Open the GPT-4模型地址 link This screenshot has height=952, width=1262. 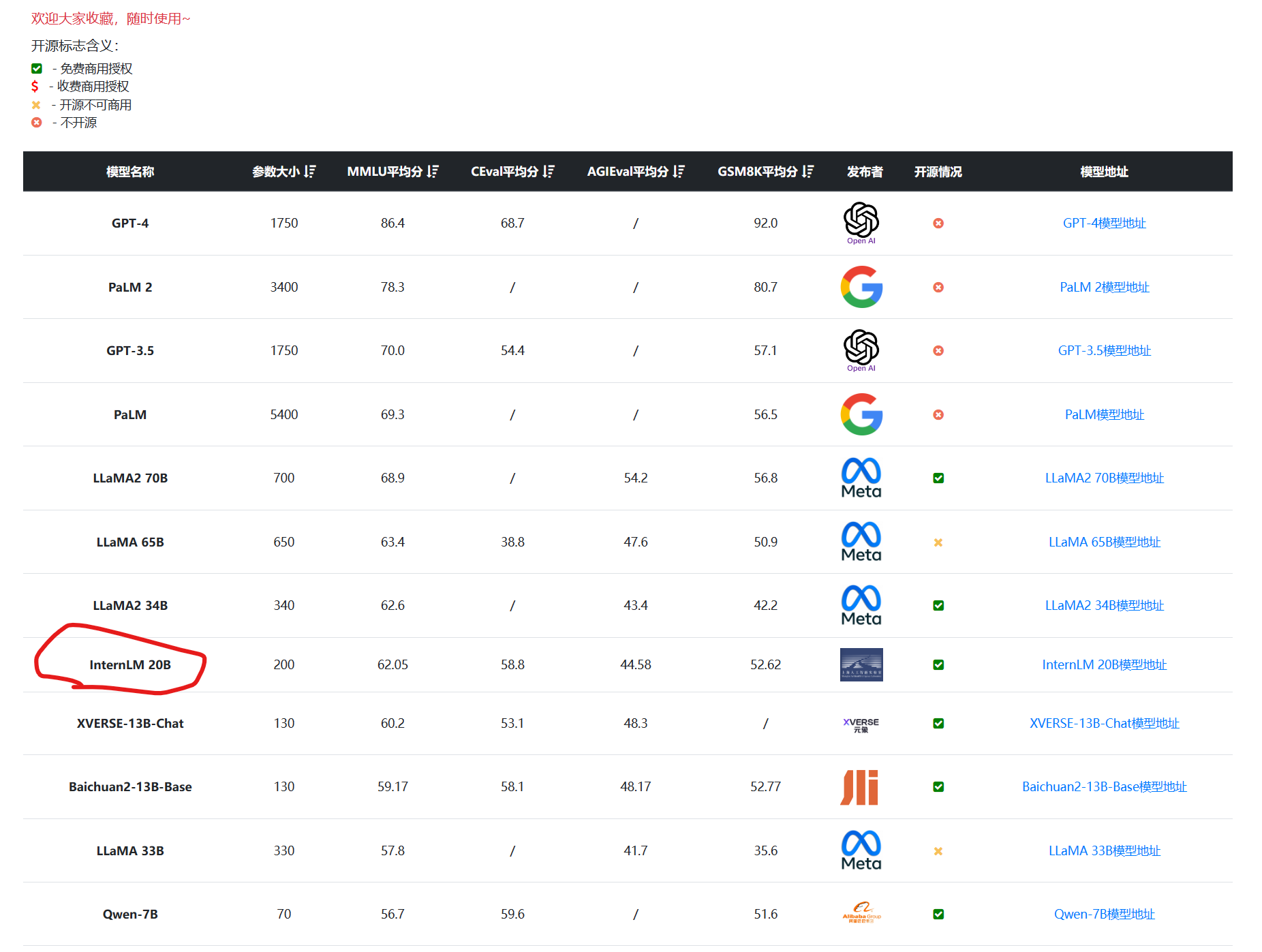[1104, 223]
